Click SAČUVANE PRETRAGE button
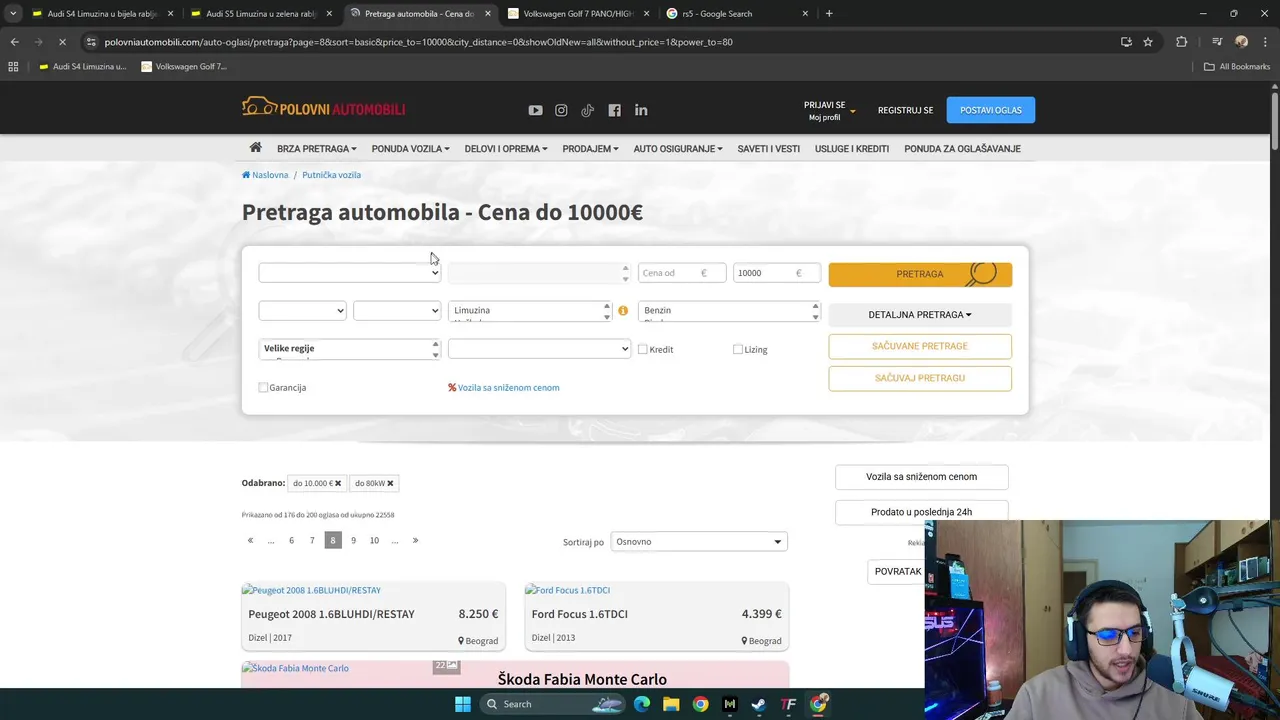Image resolution: width=1280 pixels, height=720 pixels. [x=920, y=346]
